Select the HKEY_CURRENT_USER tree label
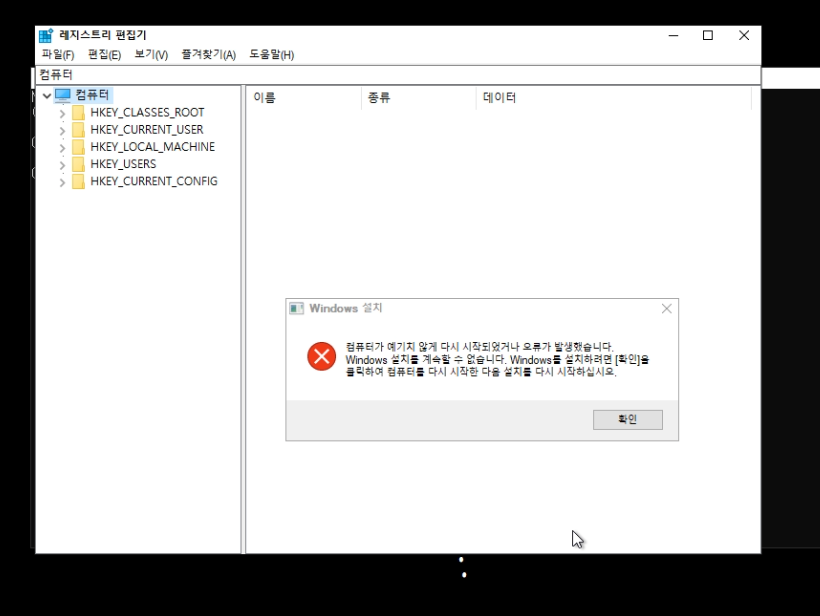Screen dimensions: 820x616 (146, 130)
